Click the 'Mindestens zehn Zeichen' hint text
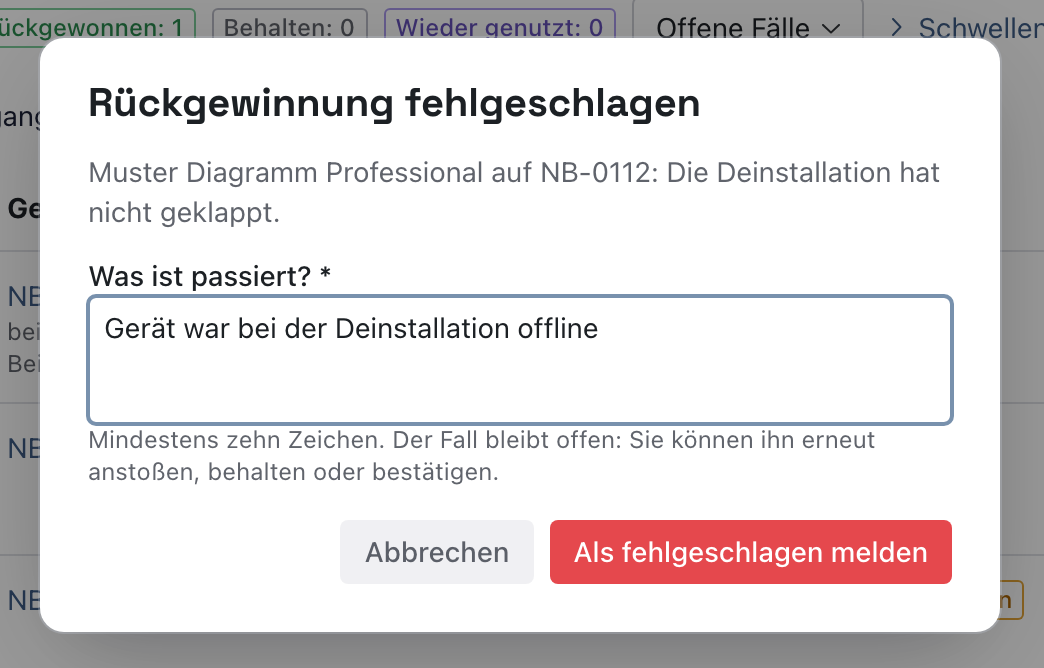1044x668 pixels. (481, 456)
